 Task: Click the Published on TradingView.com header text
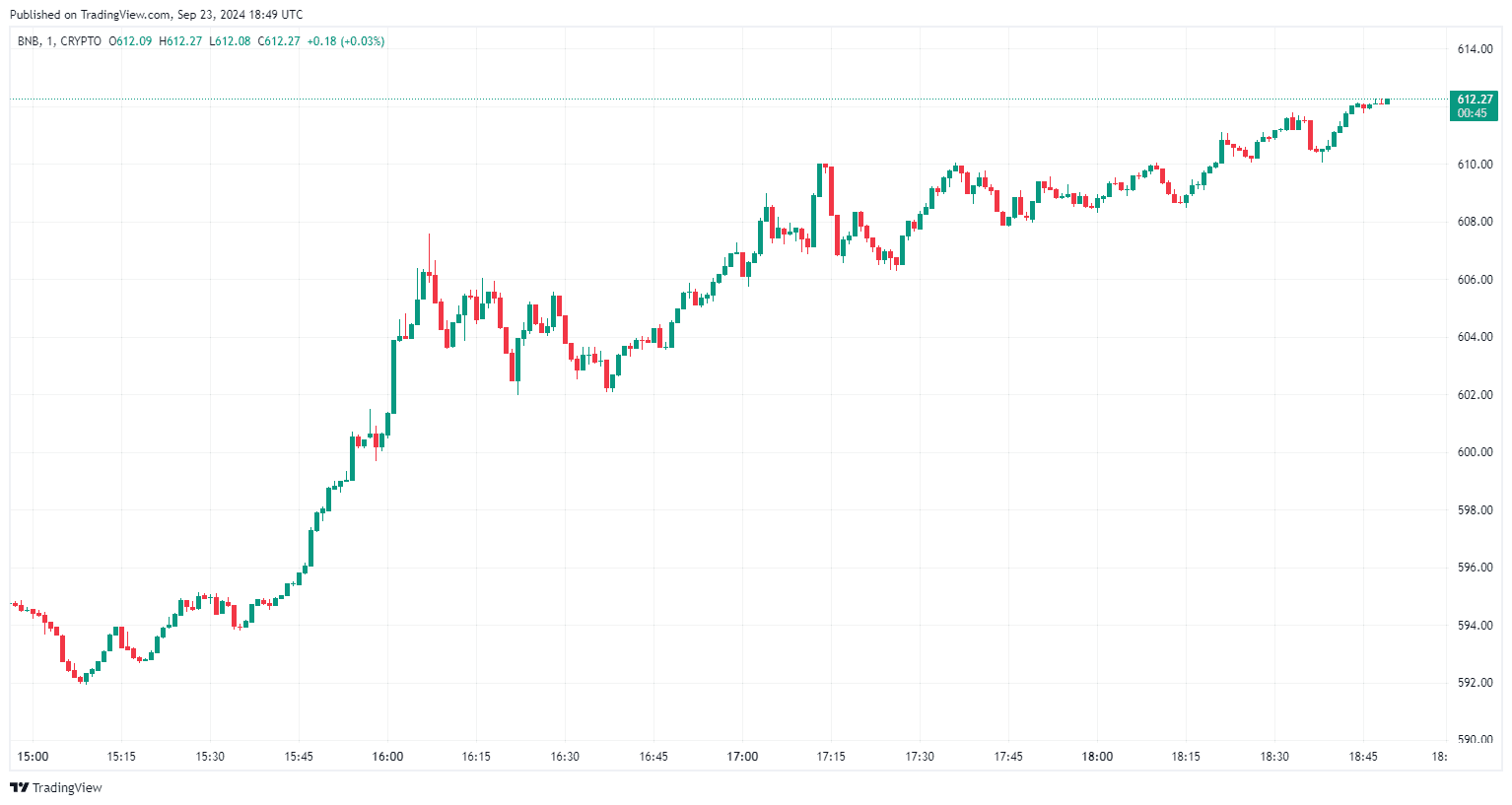pyautogui.click(x=156, y=15)
